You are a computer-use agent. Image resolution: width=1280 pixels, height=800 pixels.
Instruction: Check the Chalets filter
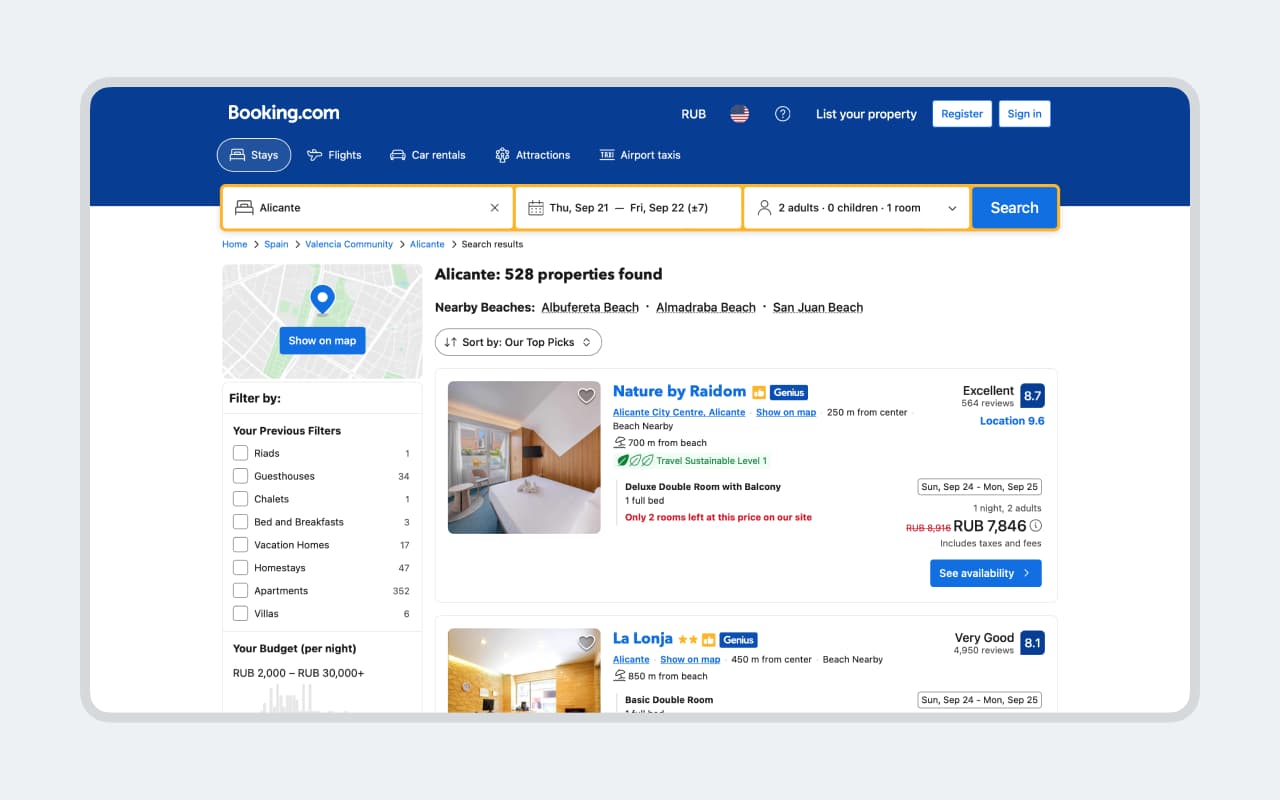point(240,499)
